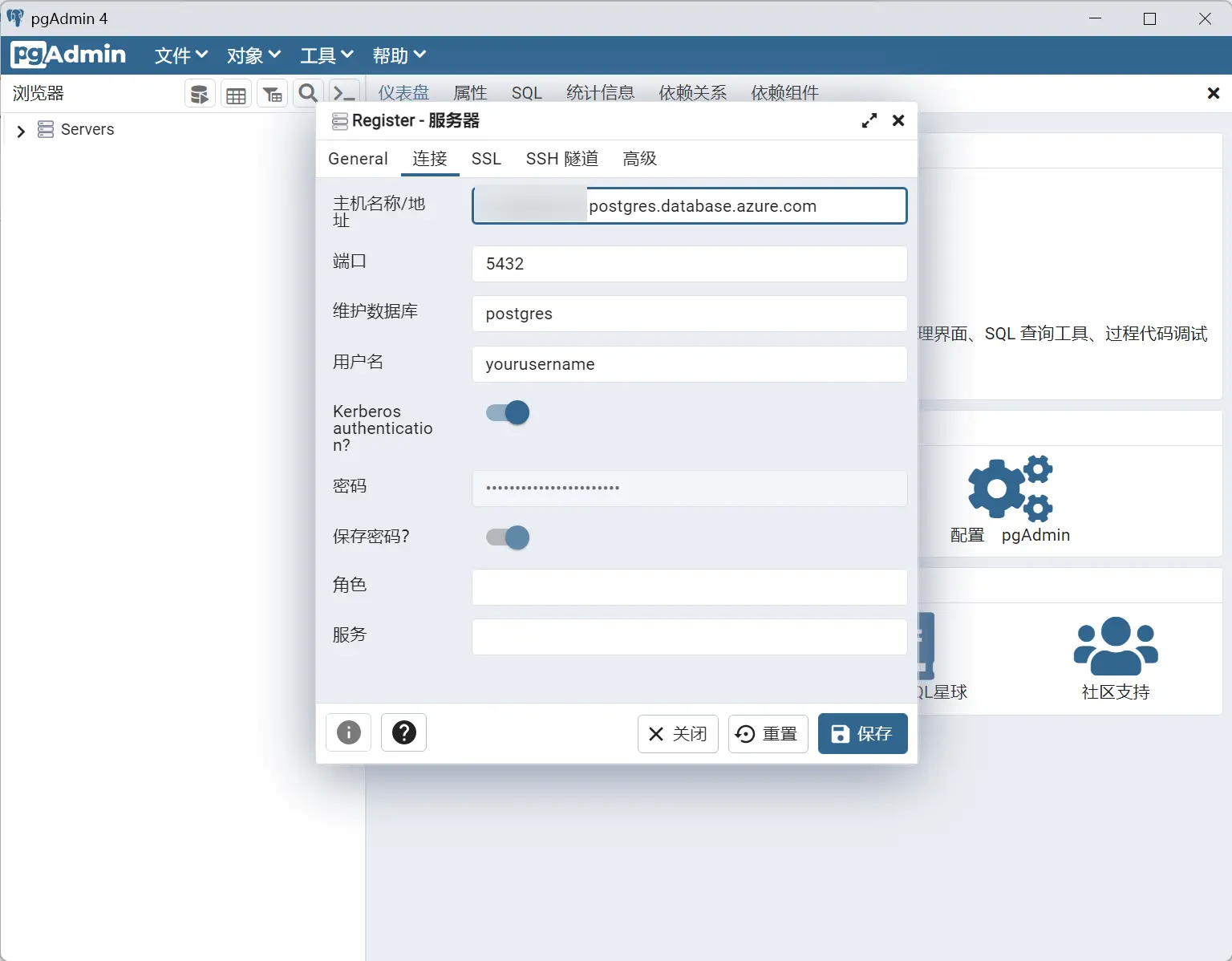Minimize the pgAdmin 4 window

1096,18
